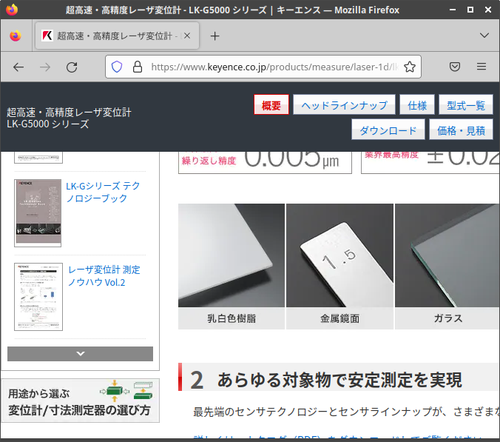Select the 概要 tab
This screenshot has height=442, width=500.
pos(271,105)
